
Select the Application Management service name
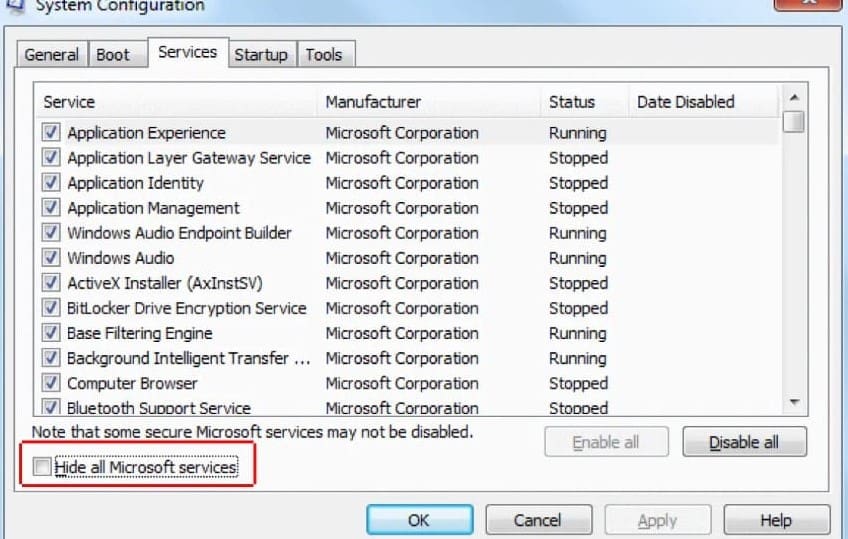click(153, 207)
